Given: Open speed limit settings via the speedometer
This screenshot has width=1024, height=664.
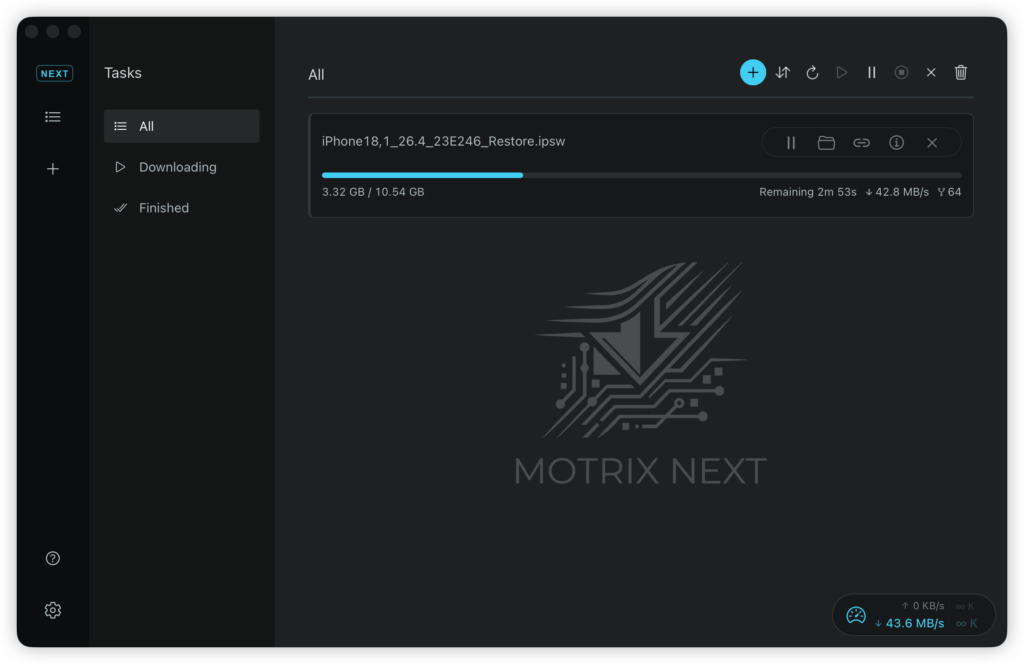Looking at the screenshot, I should coord(856,614).
